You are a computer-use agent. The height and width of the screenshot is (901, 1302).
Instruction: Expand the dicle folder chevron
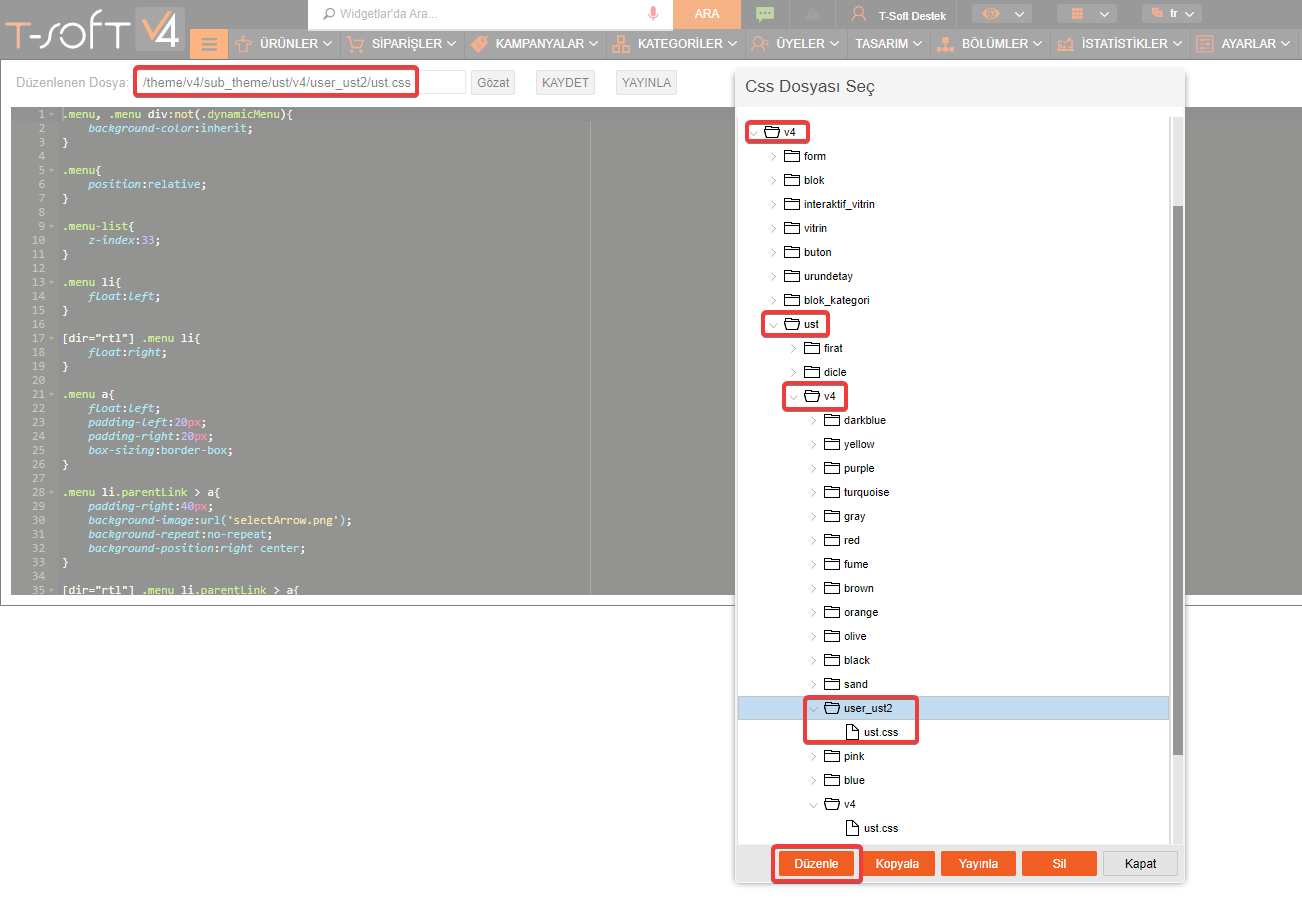point(793,372)
